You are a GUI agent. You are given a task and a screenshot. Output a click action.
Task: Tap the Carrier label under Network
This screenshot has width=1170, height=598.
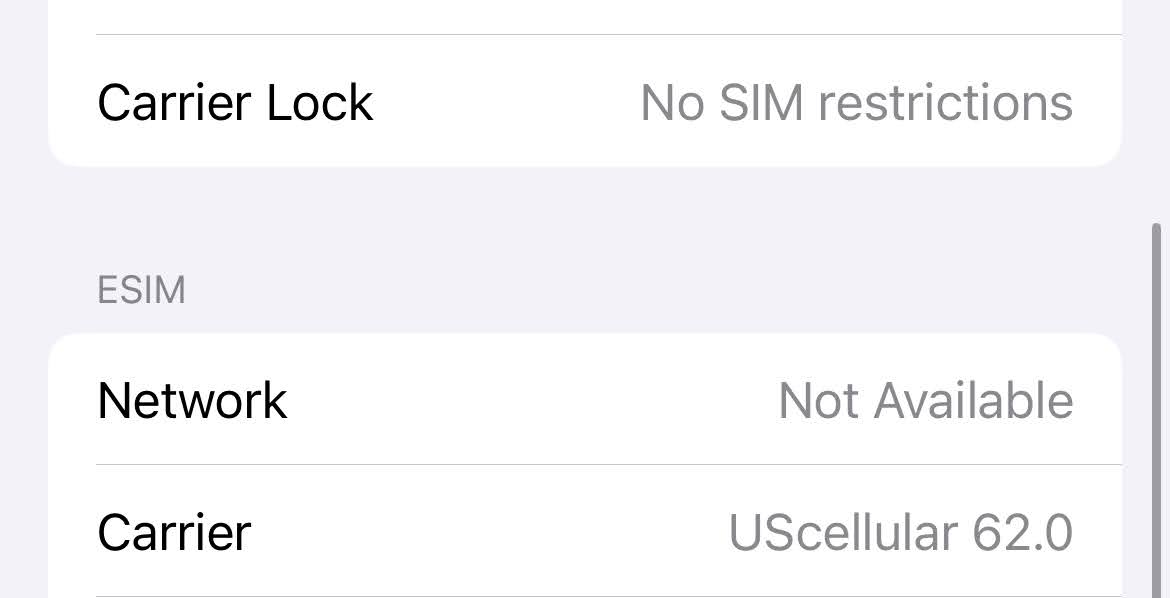click(x=174, y=532)
